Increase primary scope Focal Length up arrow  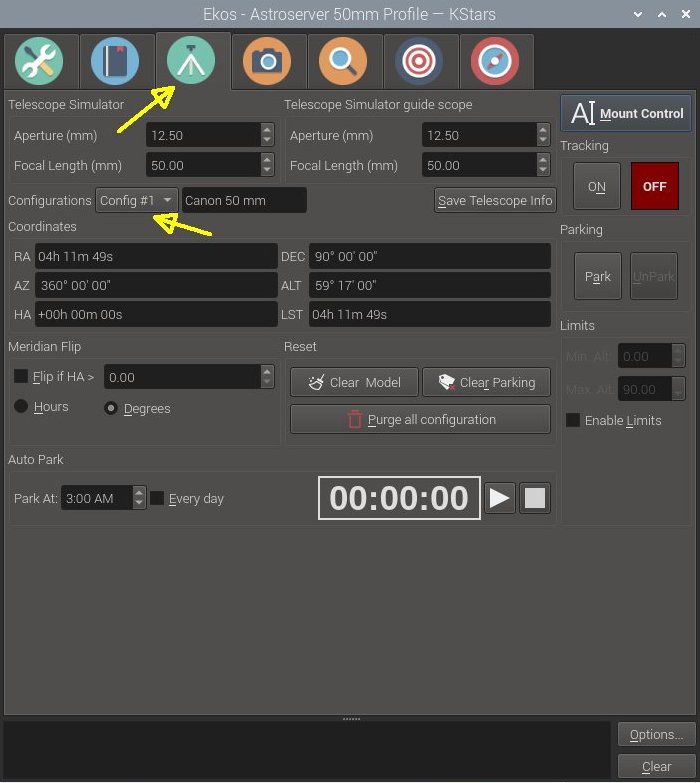267,159
